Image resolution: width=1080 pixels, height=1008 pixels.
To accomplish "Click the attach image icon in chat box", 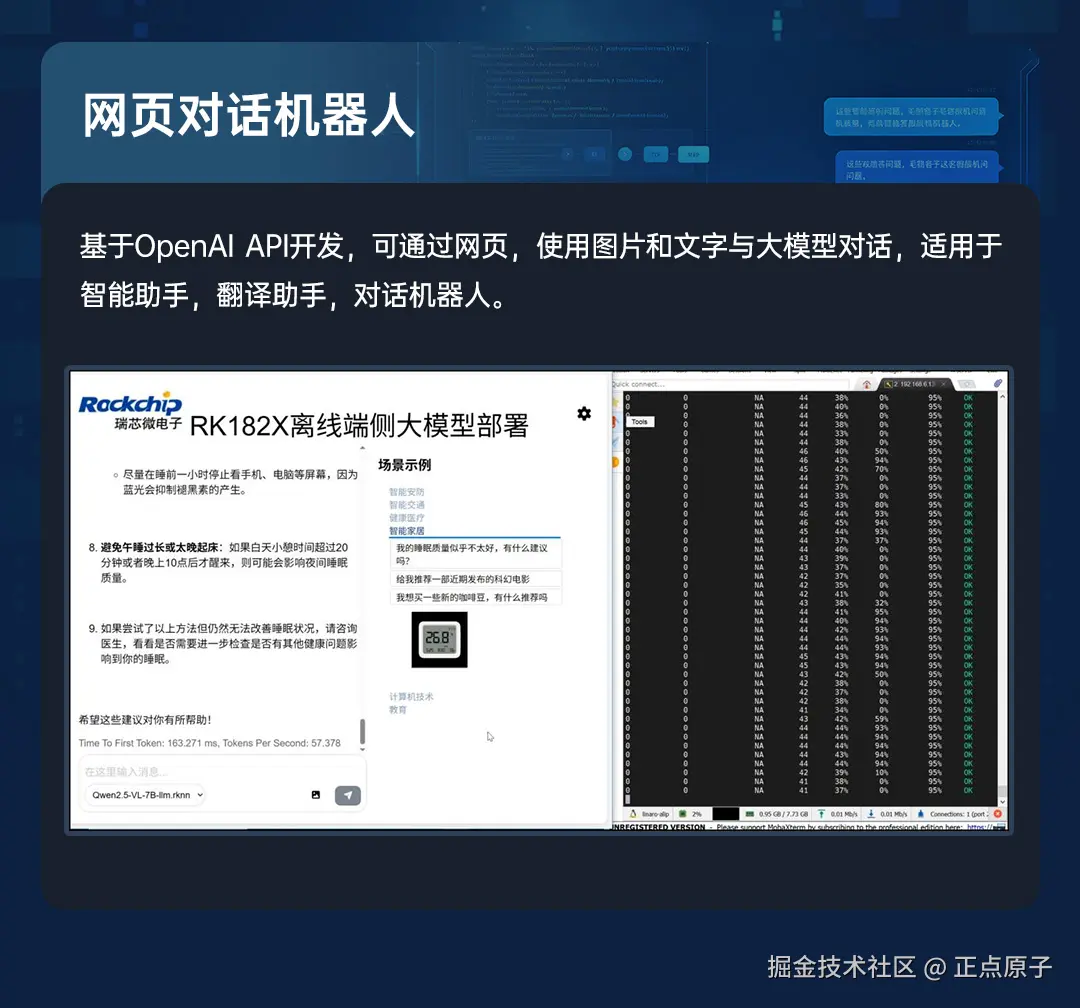I will [x=315, y=794].
